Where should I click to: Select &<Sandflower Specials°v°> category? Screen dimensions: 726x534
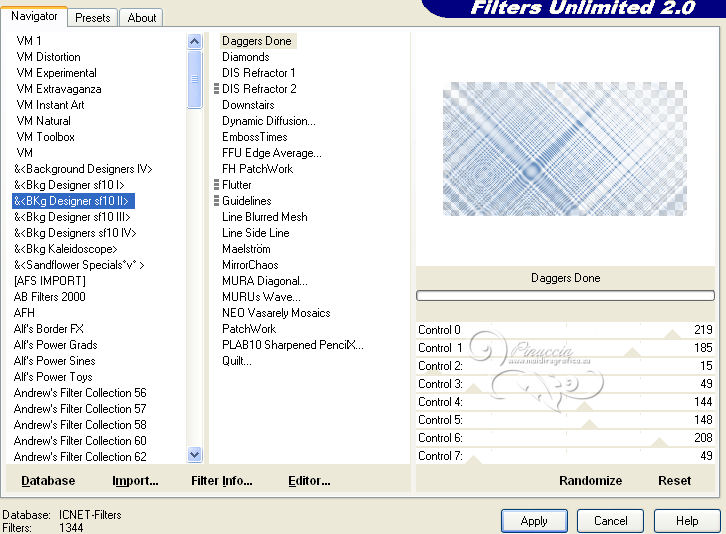pyautogui.click(x=79, y=265)
